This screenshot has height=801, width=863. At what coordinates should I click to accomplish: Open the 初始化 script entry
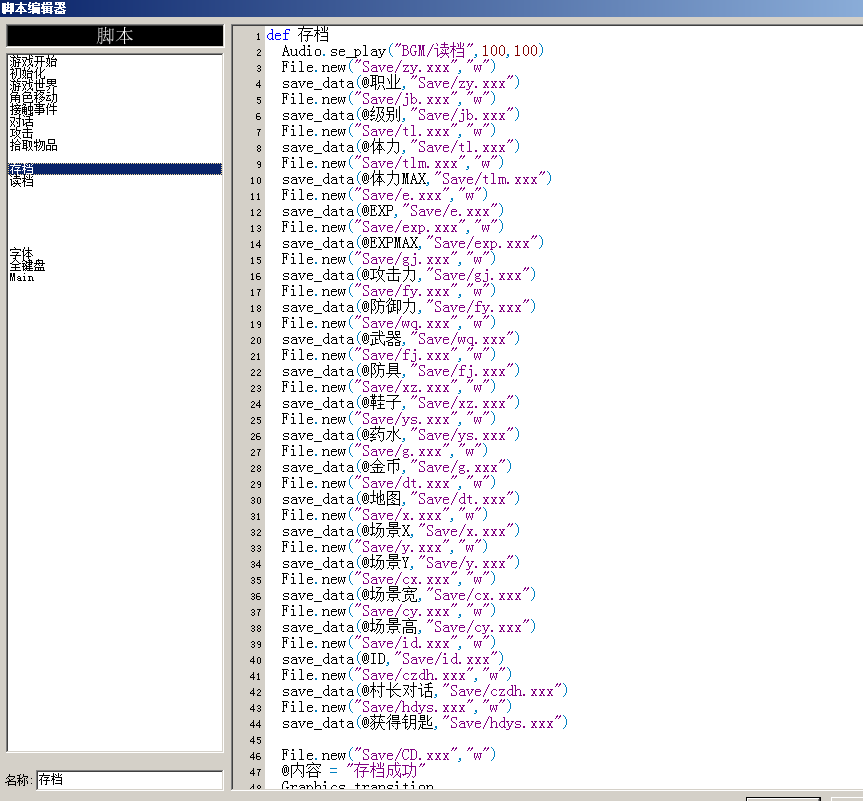(27, 73)
